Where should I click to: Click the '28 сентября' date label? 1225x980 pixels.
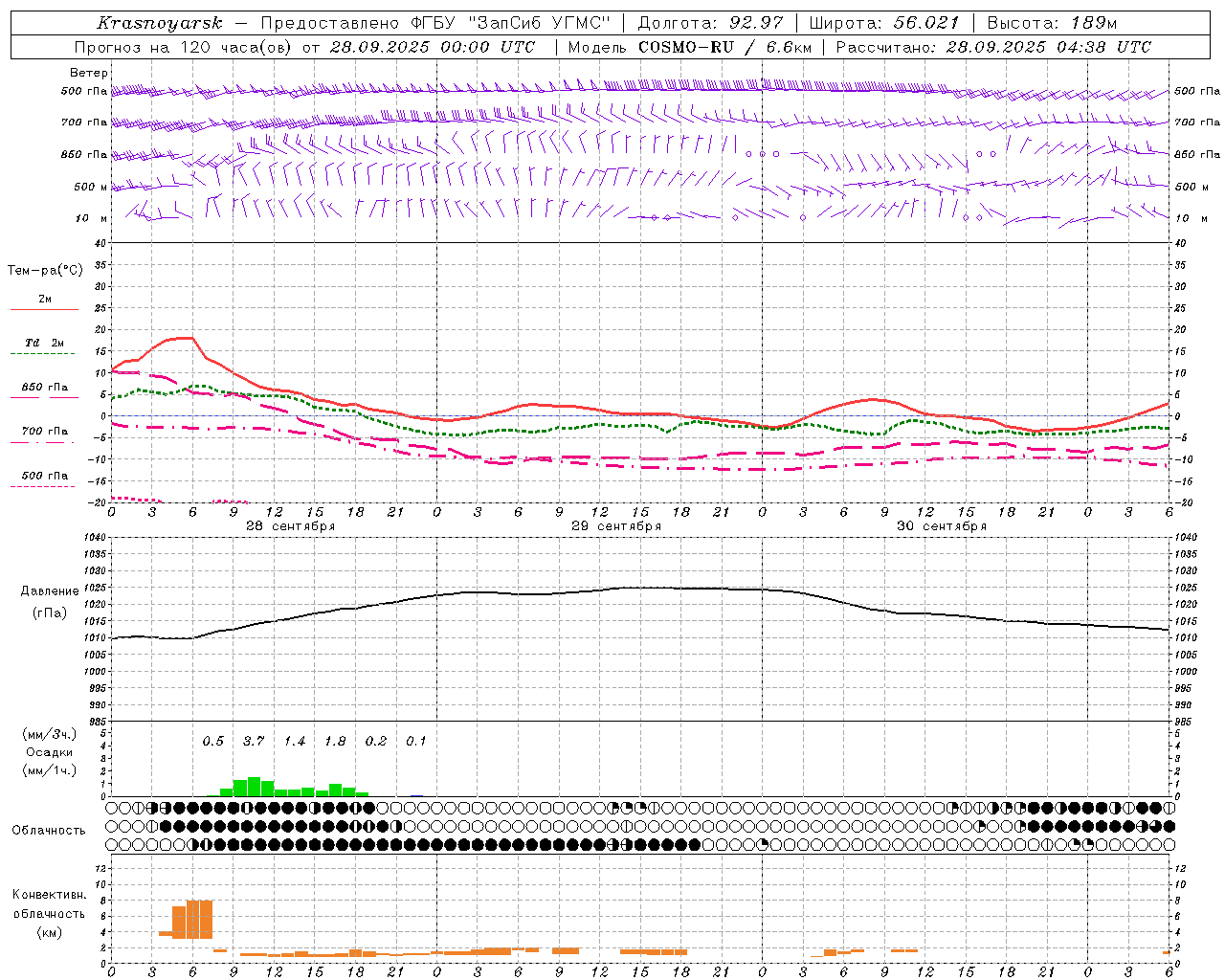pos(290,526)
